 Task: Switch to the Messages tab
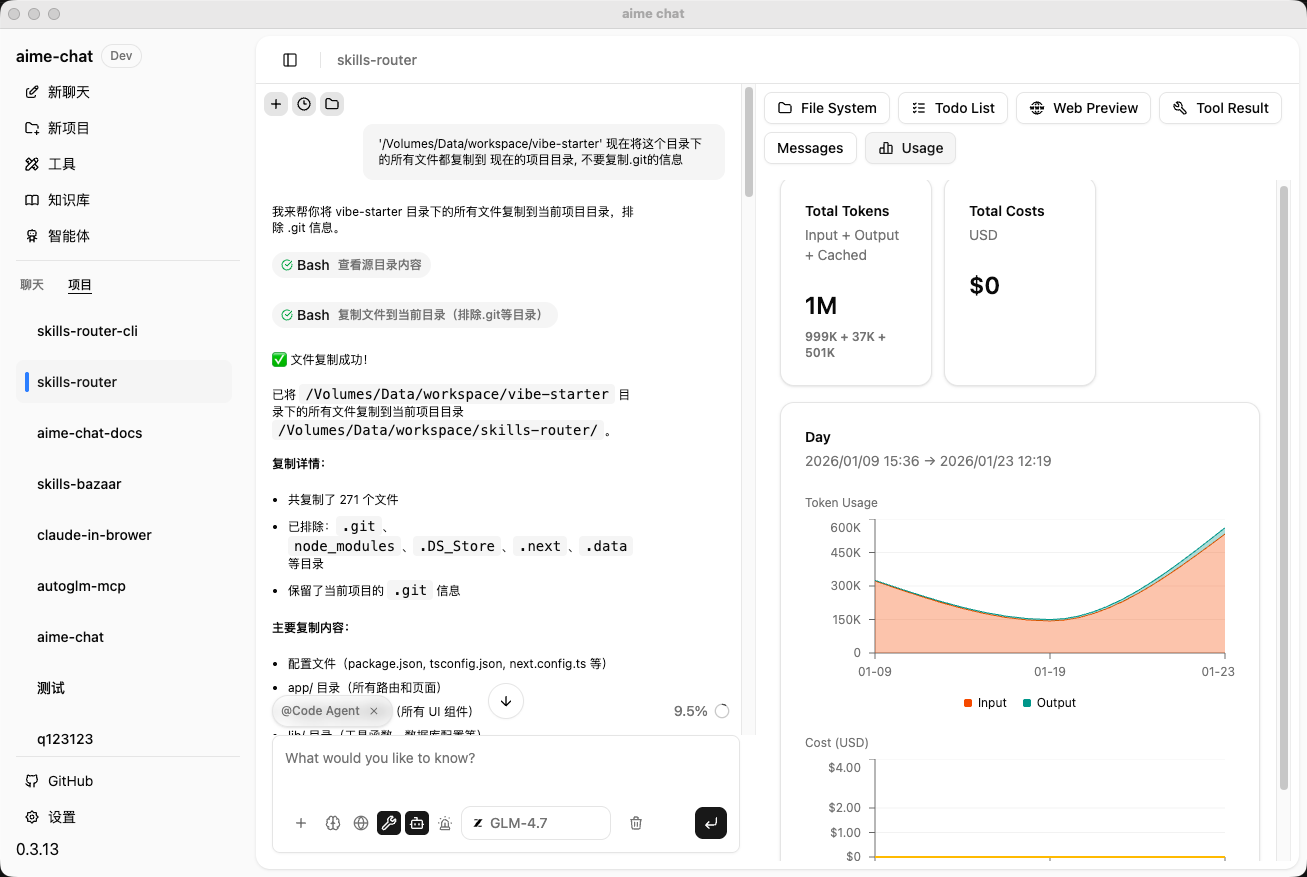(x=810, y=148)
